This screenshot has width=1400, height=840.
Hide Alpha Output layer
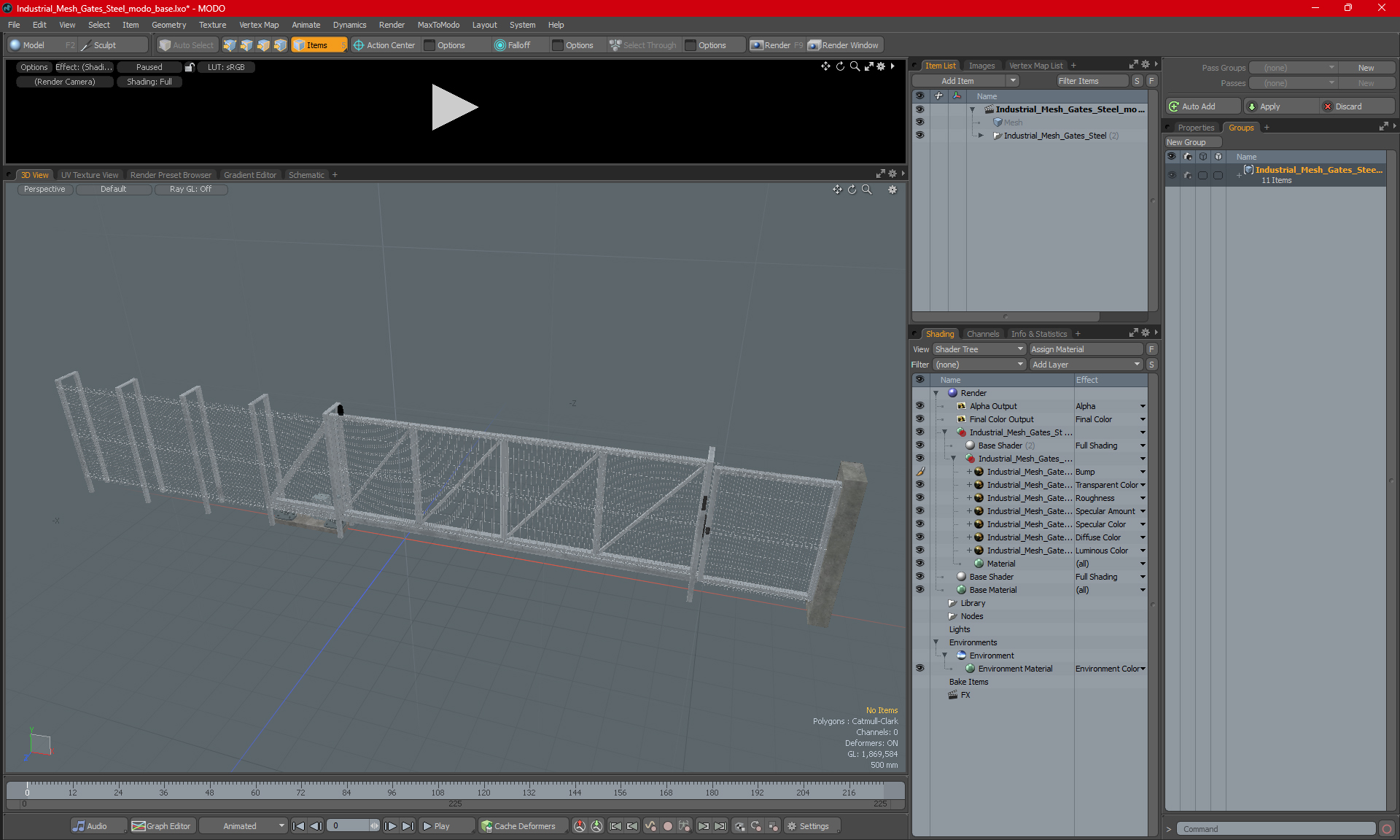point(919,406)
